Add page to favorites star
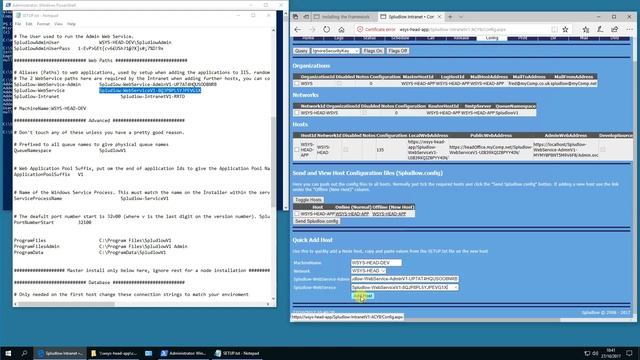This screenshot has height=360, width=640. (565, 29)
